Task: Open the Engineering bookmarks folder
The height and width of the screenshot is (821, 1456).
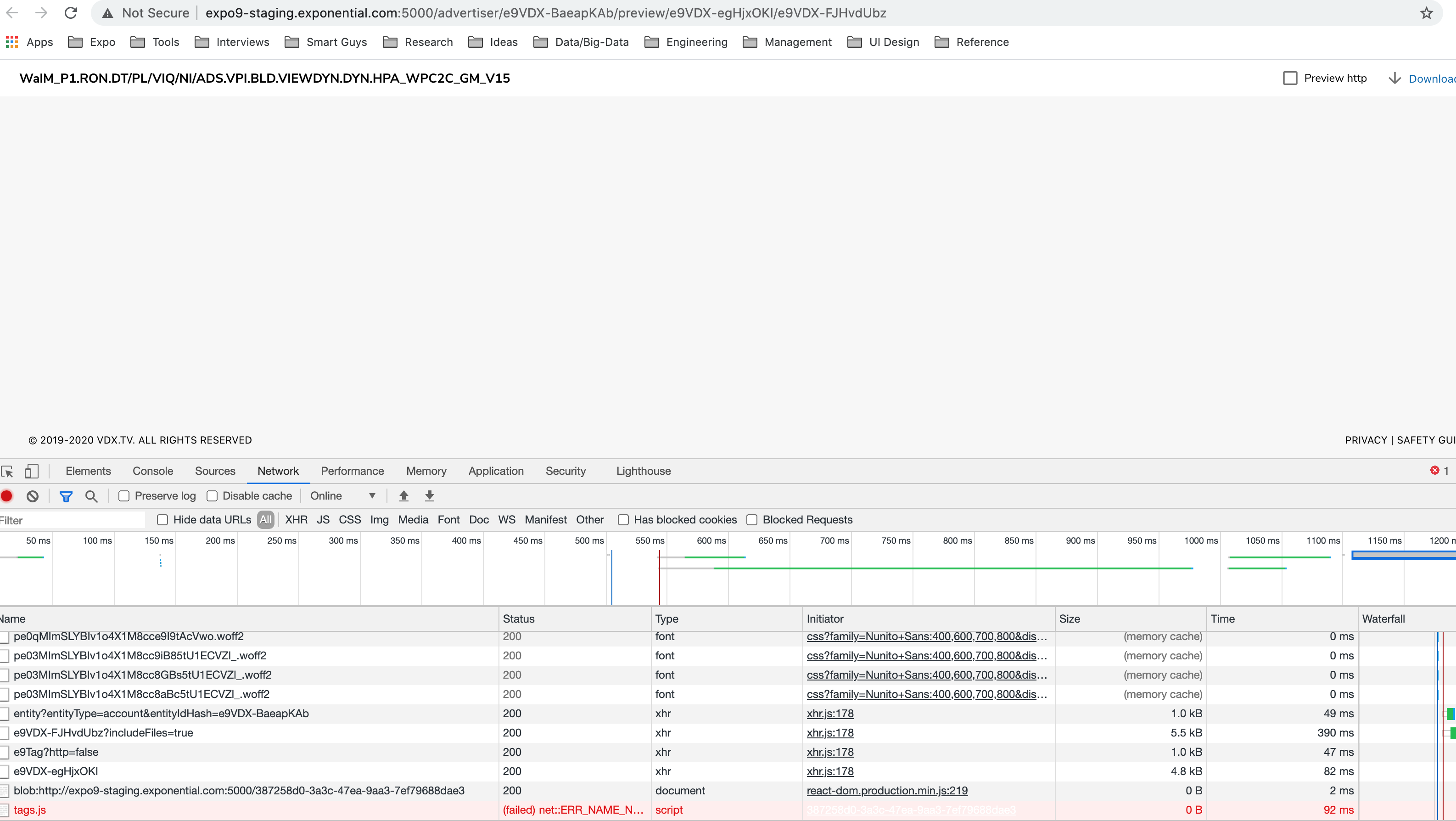Action: 686,42
